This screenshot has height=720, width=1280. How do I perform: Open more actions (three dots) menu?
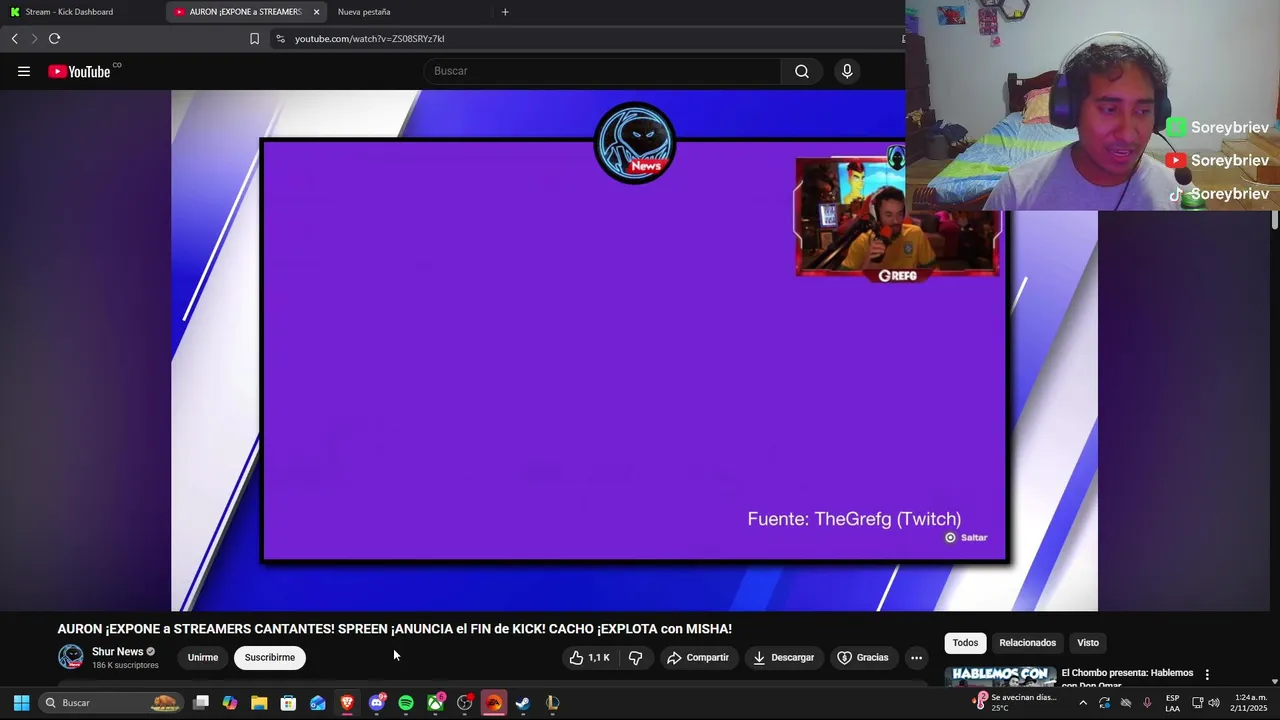pos(916,657)
